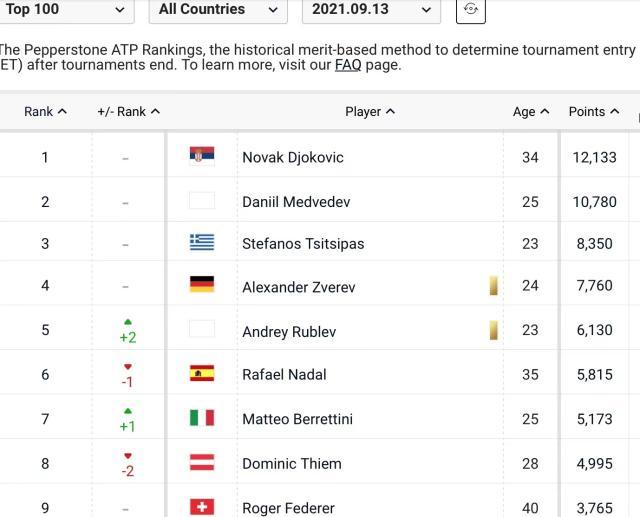
Task: Click Swiss flag beside Roger Federer
Action: 202,507
